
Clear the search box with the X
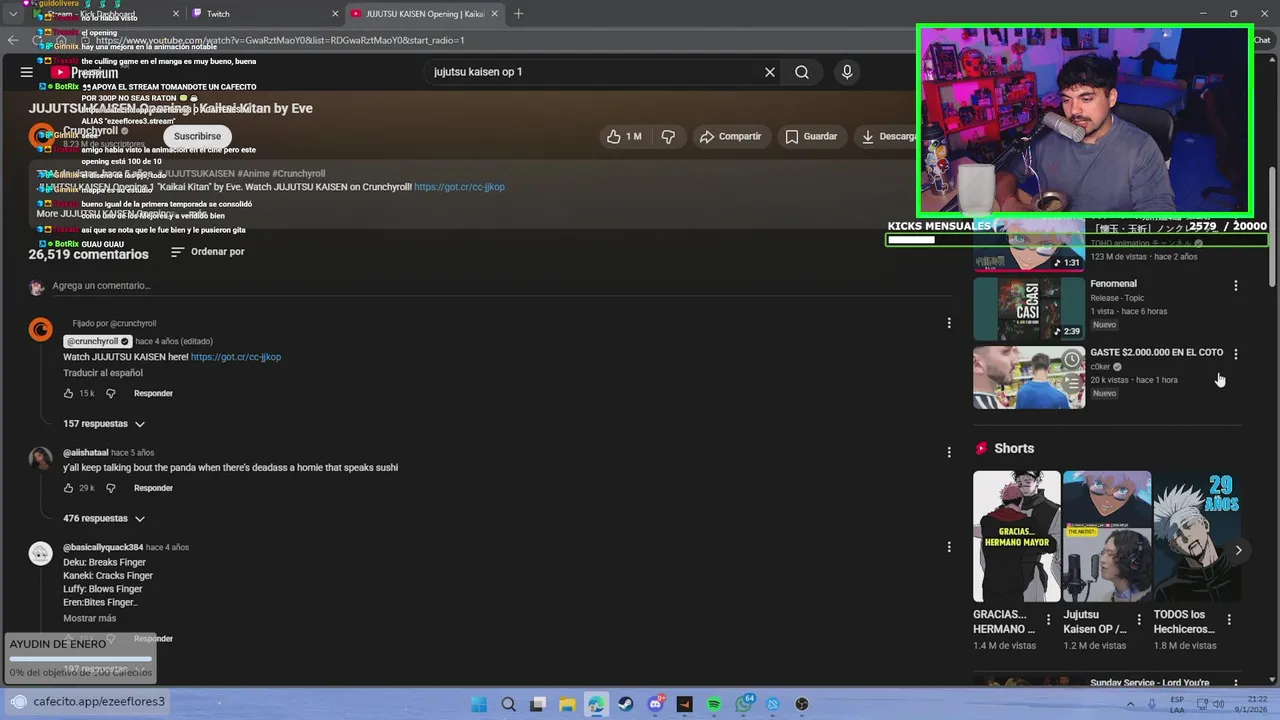click(770, 72)
